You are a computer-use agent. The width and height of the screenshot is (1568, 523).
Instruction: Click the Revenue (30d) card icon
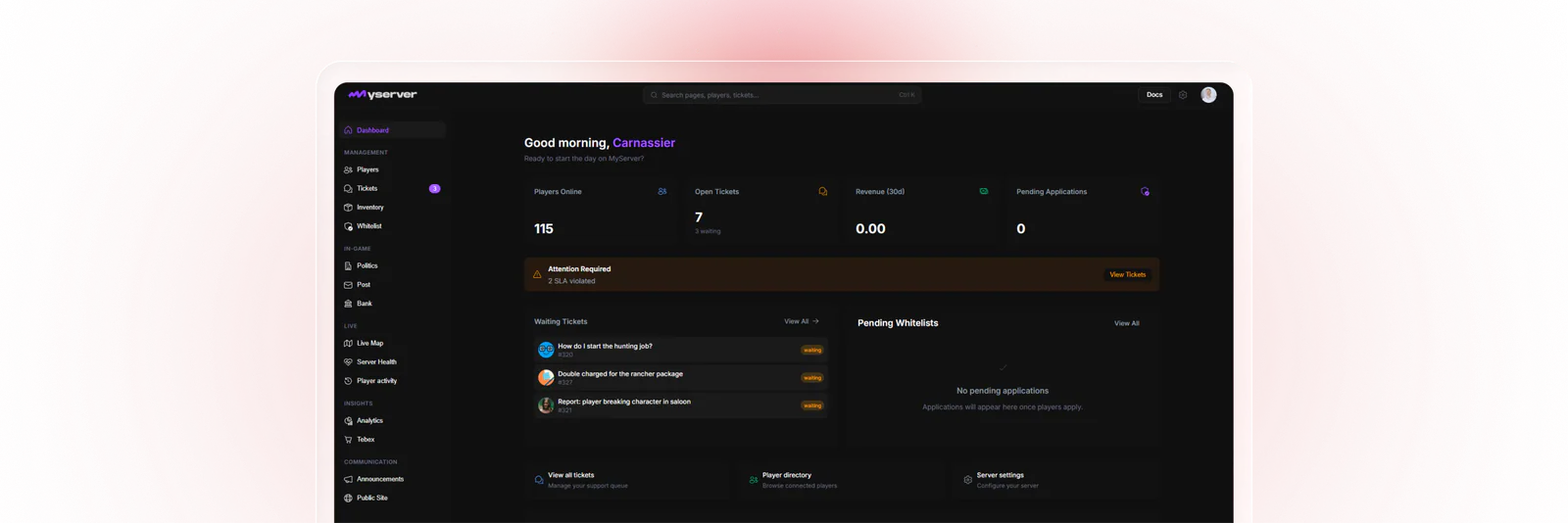984,192
